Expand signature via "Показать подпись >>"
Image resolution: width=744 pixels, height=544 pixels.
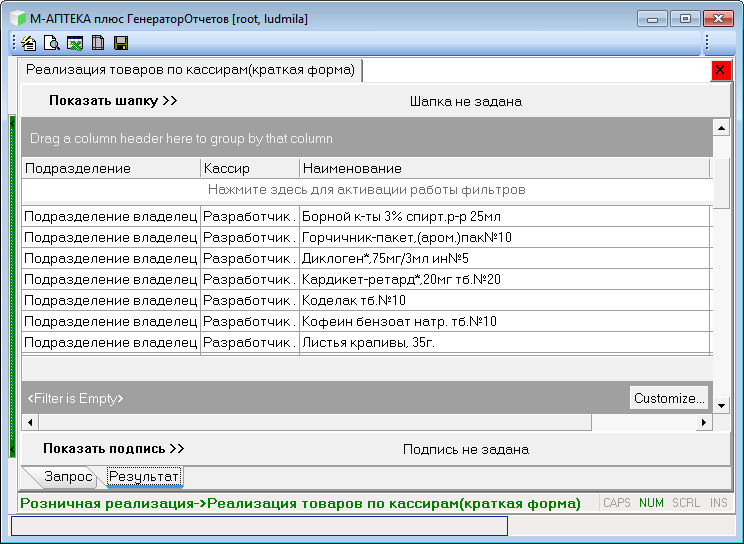[114, 449]
